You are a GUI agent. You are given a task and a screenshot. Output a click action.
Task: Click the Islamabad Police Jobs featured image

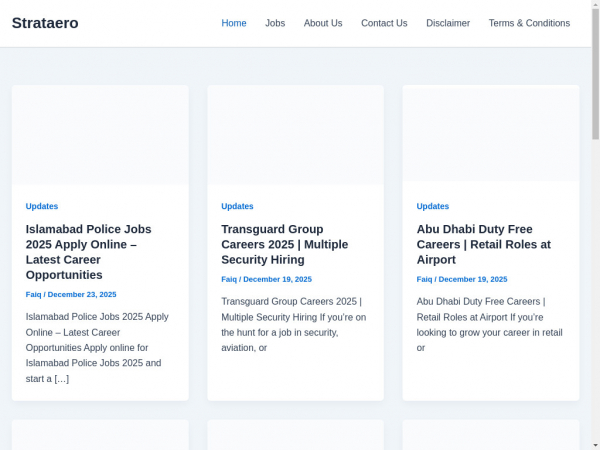(100, 135)
